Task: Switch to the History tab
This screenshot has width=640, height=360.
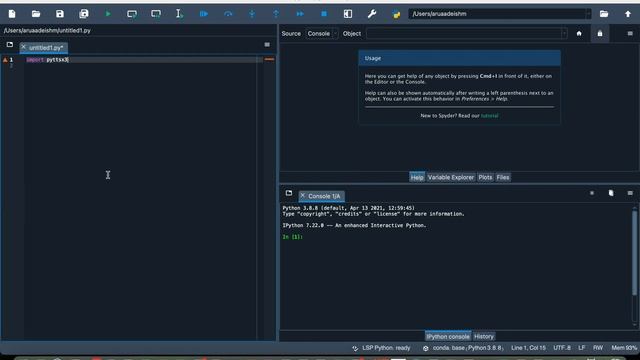Action: (x=484, y=336)
